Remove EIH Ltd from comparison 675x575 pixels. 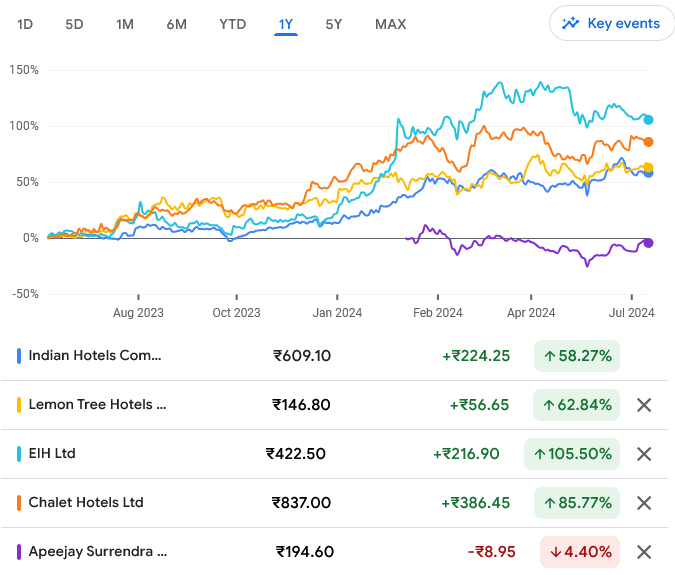click(644, 454)
